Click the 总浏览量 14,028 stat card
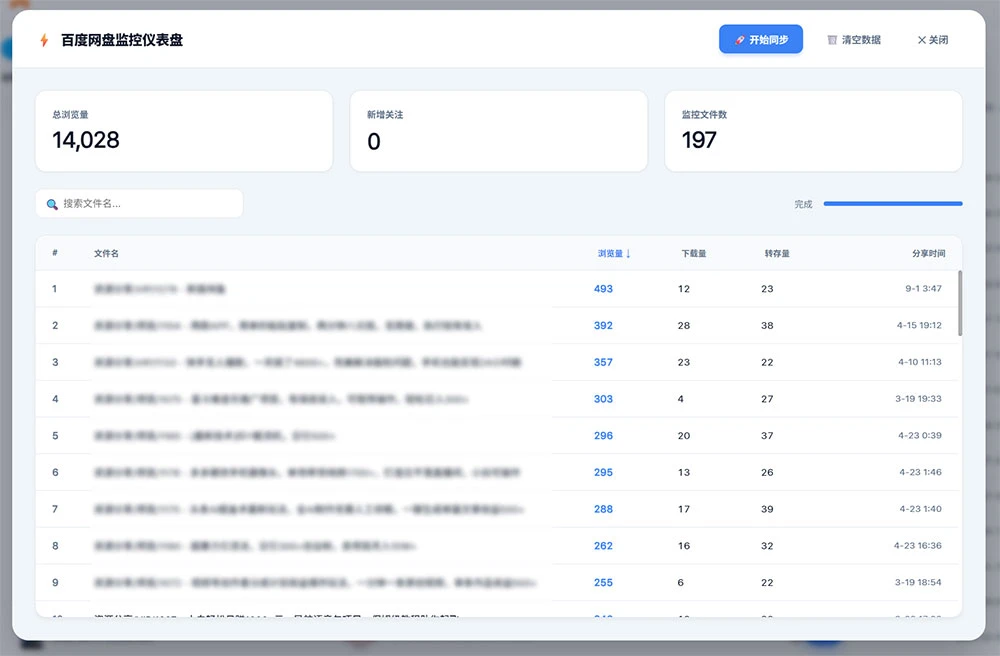1000x656 pixels. pyautogui.click(x=184, y=131)
